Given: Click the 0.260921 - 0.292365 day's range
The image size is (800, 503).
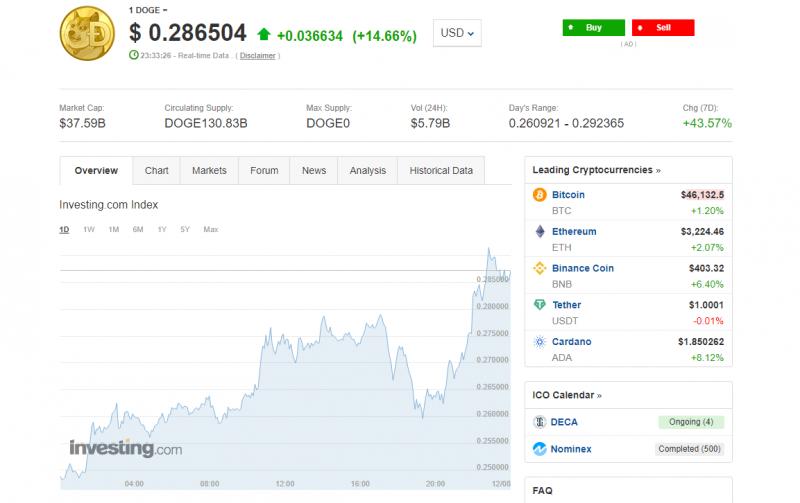Looking at the screenshot, I should click(x=566, y=123).
